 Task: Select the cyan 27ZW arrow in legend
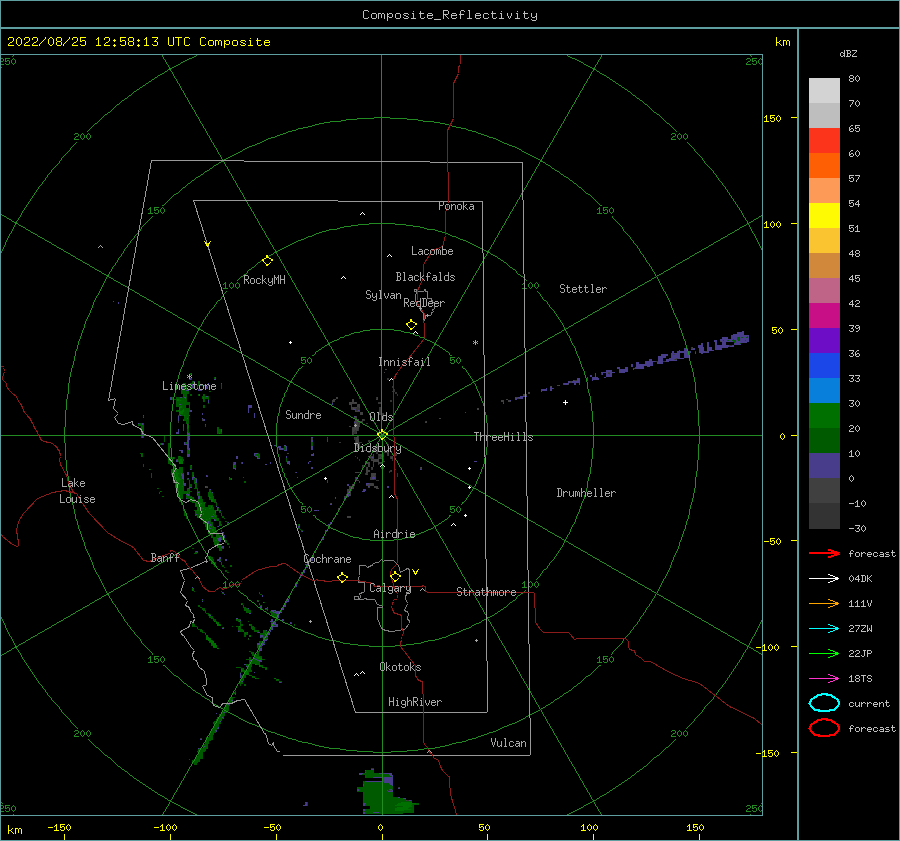click(x=824, y=629)
